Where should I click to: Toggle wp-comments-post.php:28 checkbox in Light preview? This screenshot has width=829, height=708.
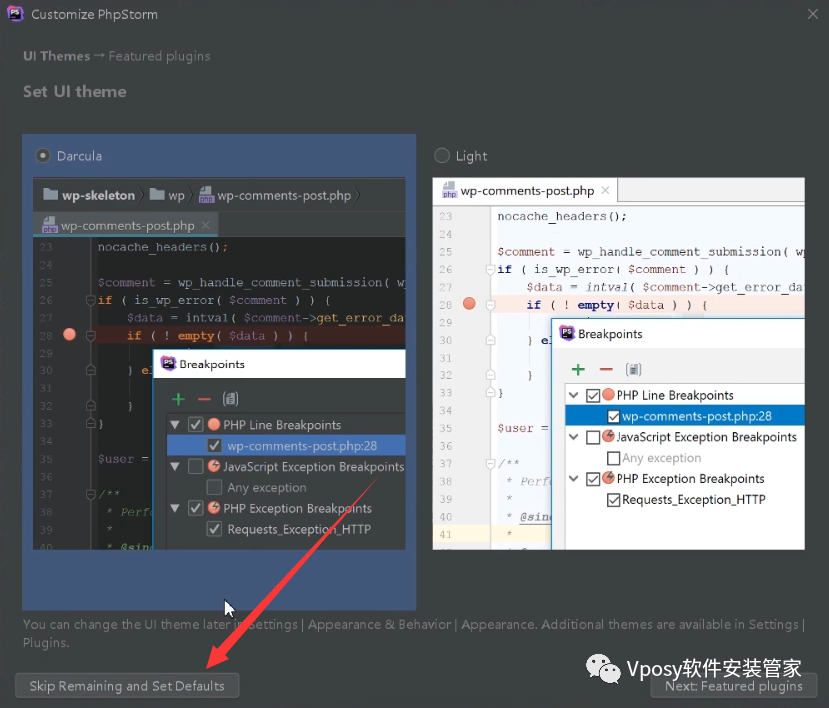pyautogui.click(x=613, y=417)
